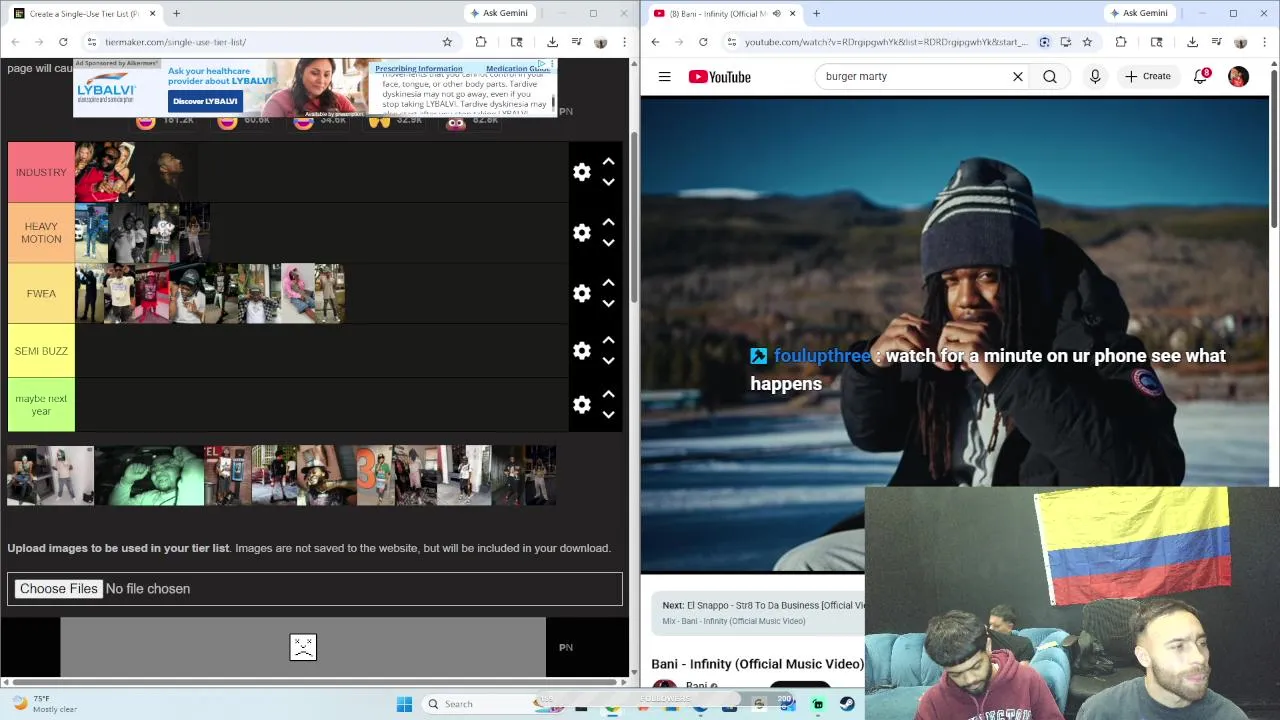1280x720 pixels.
Task: Select the green maybe next year label
Action: [41, 405]
